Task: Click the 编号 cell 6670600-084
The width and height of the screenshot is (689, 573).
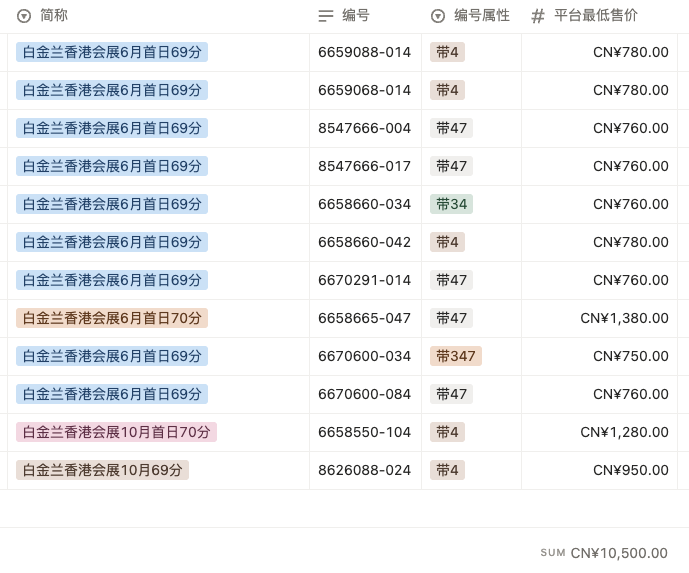Action: coord(364,394)
